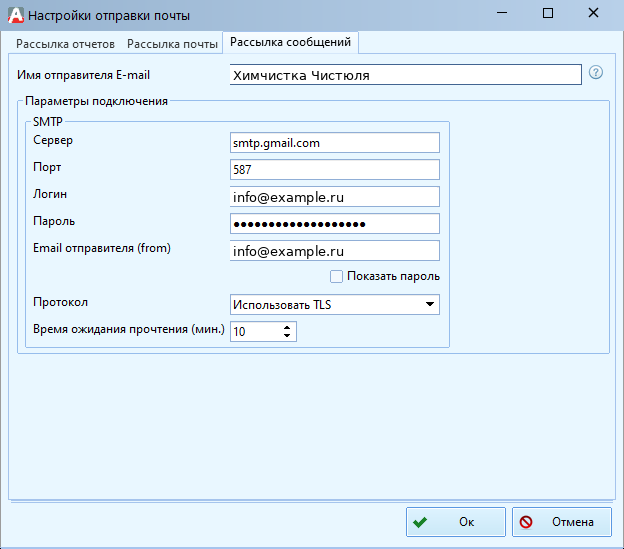The height and width of the screenshot is (549, 624).
Task: Click the Порт label
Action: (x=47, y=167)
